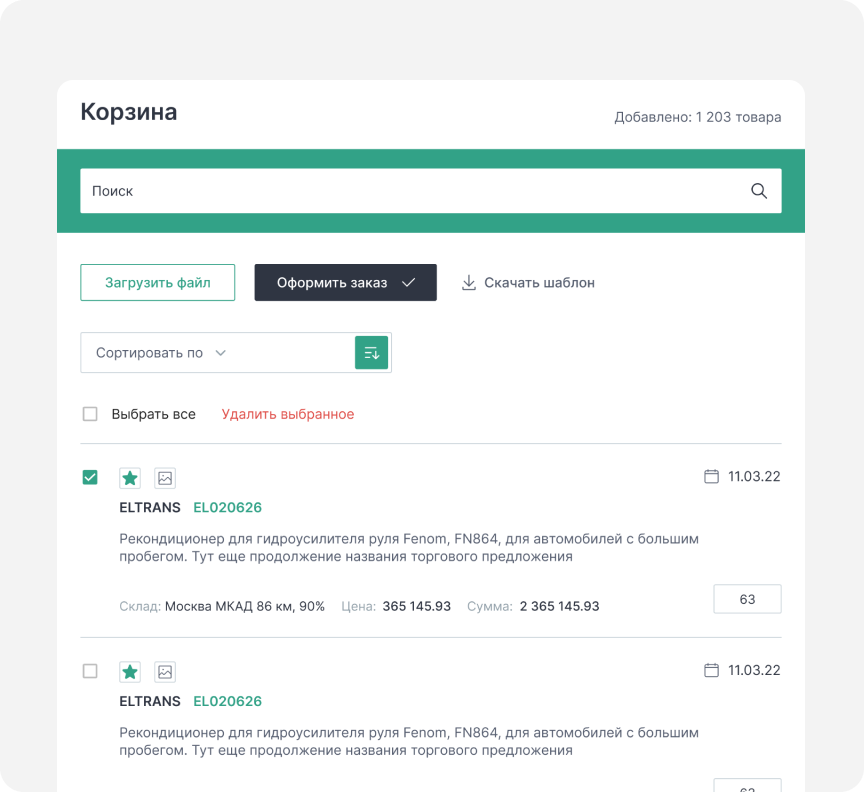Click article code EL020626 on second product
The image size is (864, 792).
(x=227, y=701)
